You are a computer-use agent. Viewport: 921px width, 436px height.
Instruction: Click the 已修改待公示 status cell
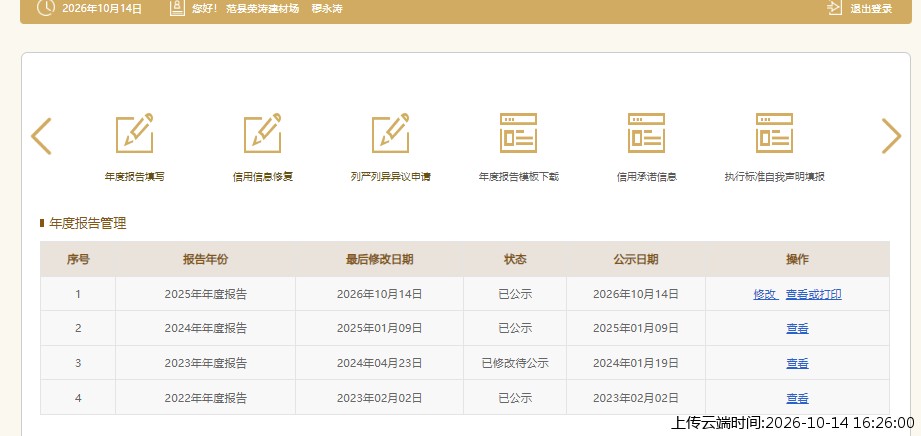coord(515,363)
